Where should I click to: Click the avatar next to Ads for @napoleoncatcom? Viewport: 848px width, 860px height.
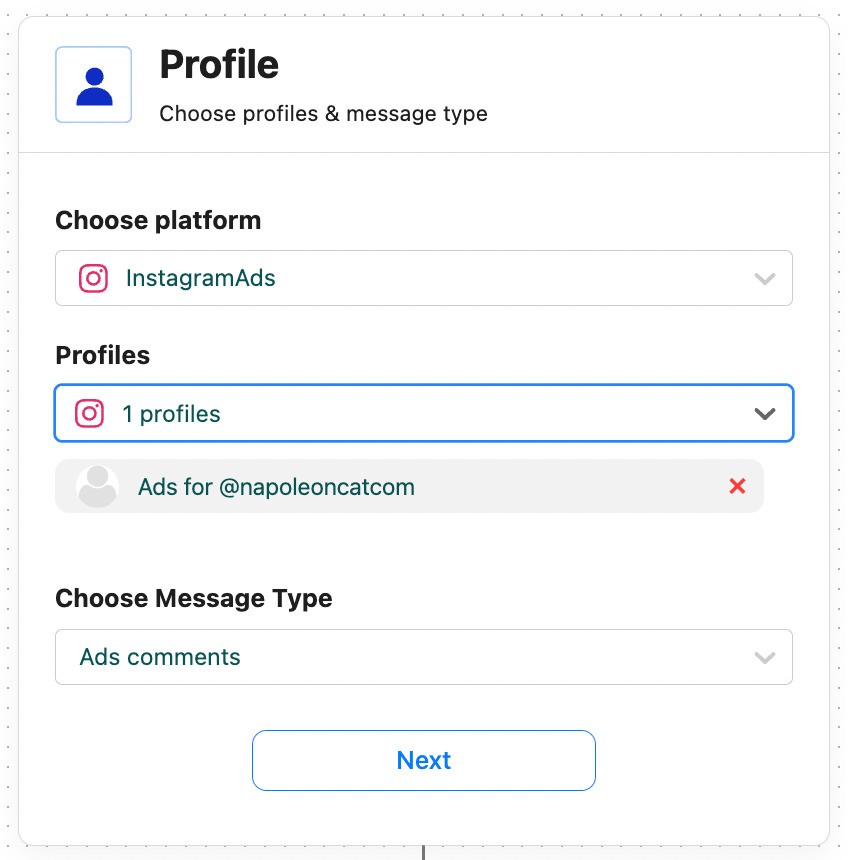tap(97, 486)
